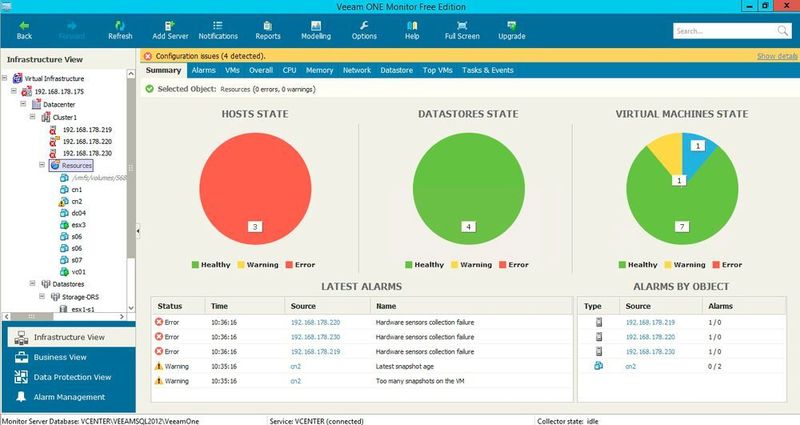Select the Resources tree item
800x425 pixels.
click(71, 165)
